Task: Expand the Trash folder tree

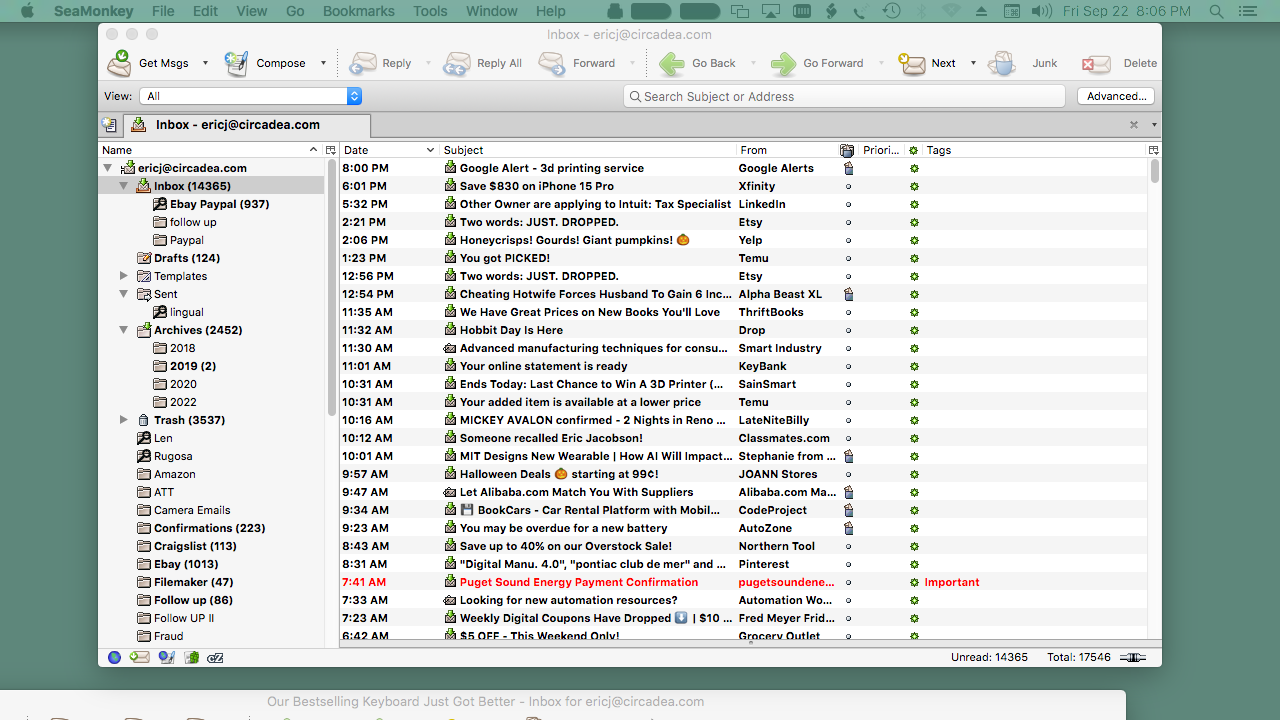Action: click(x=124, y=420)
